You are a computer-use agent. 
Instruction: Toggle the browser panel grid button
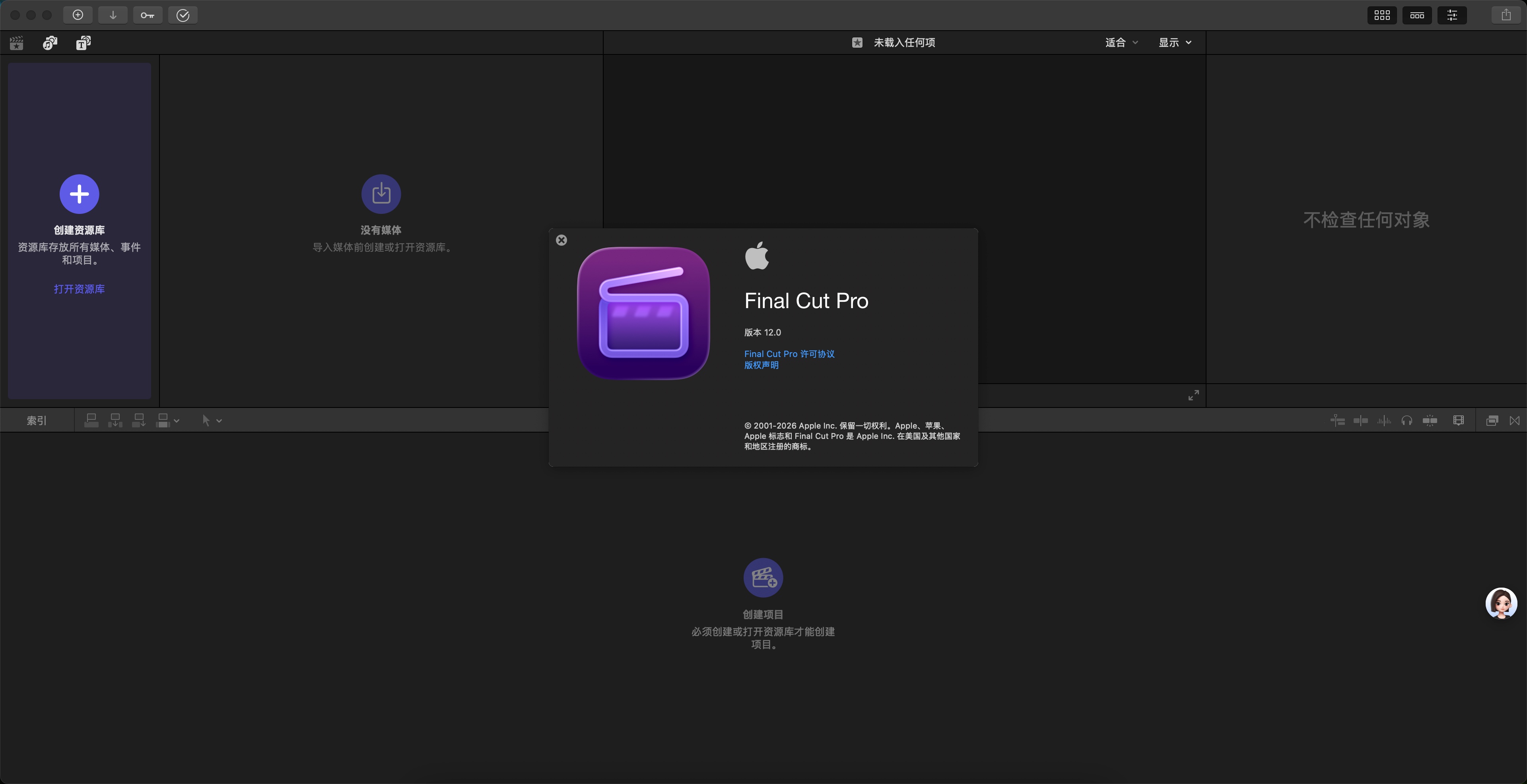pos(1382,16)
